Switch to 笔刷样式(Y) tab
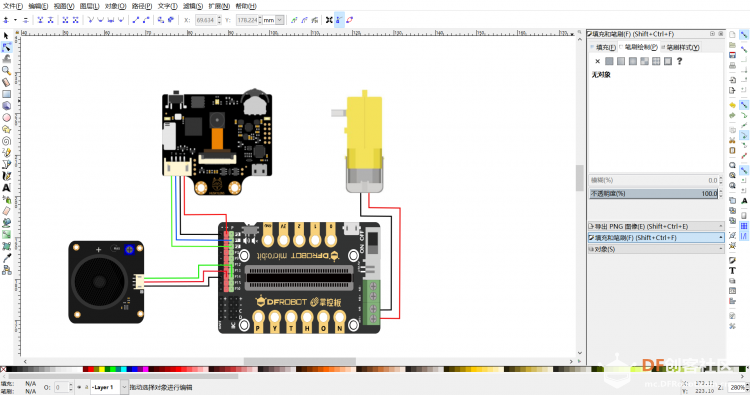 pos(681,47)
